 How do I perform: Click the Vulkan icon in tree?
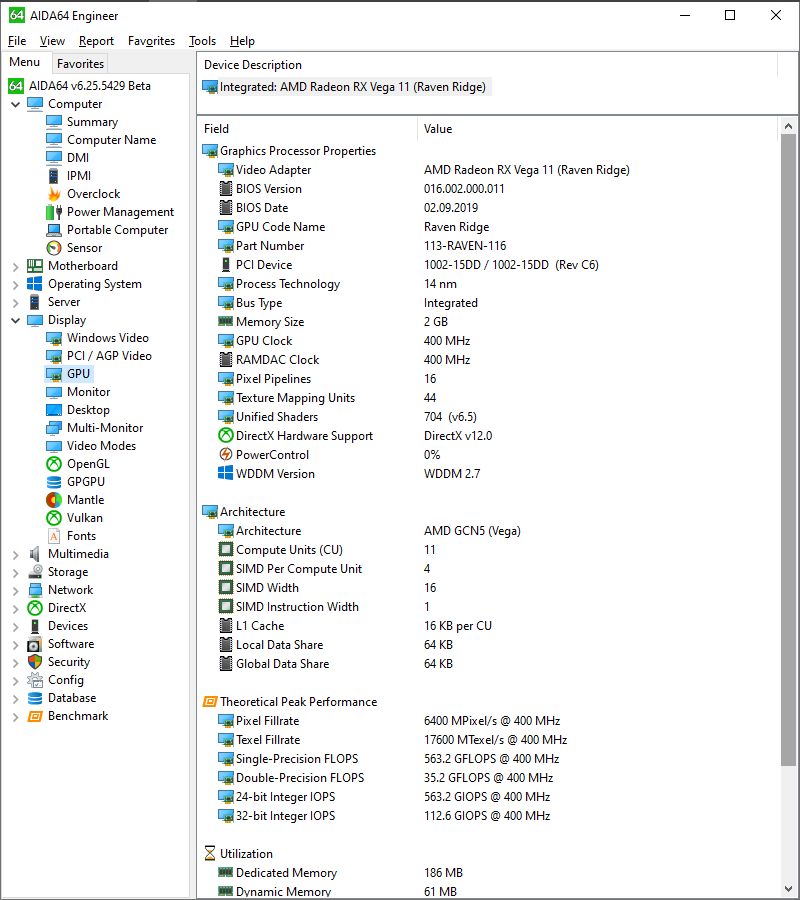click(x=54, y=518)
